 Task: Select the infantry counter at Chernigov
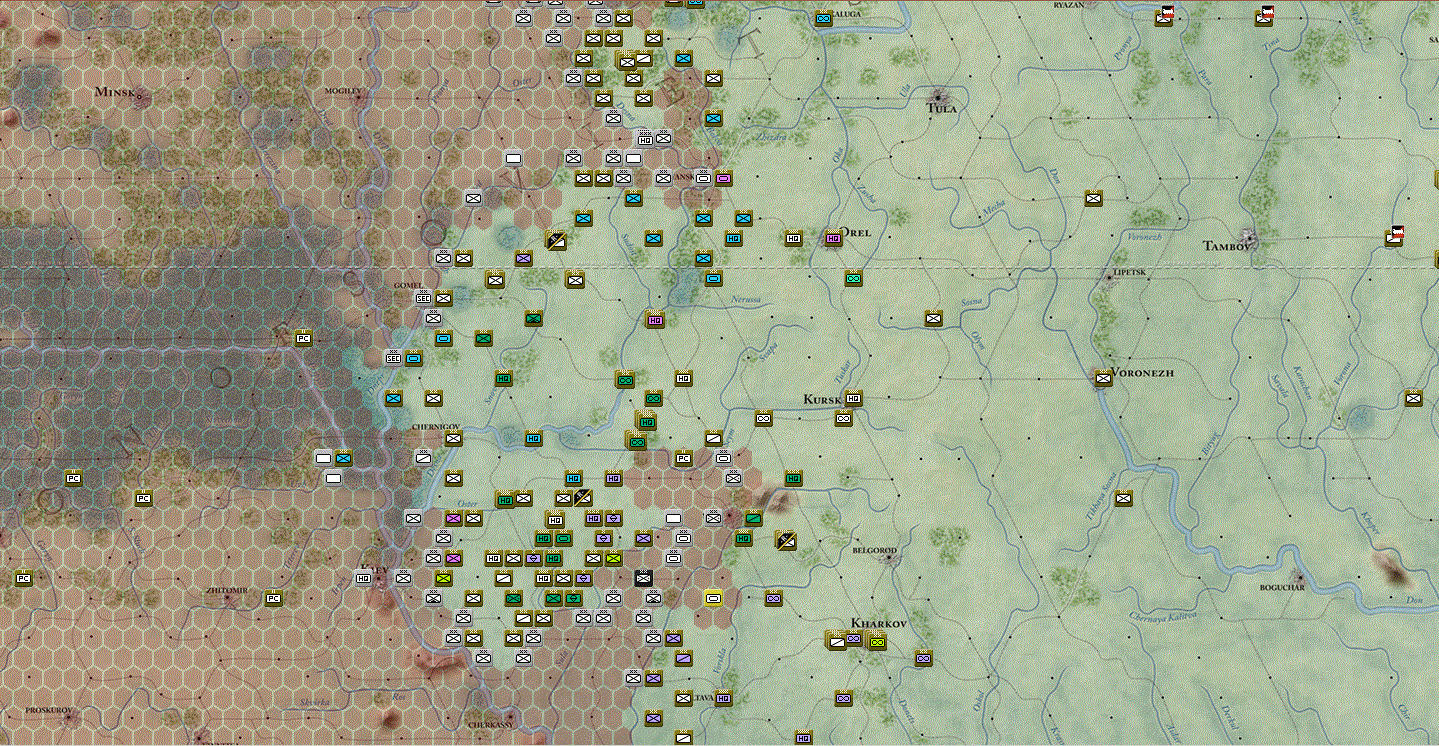(453, 438)
